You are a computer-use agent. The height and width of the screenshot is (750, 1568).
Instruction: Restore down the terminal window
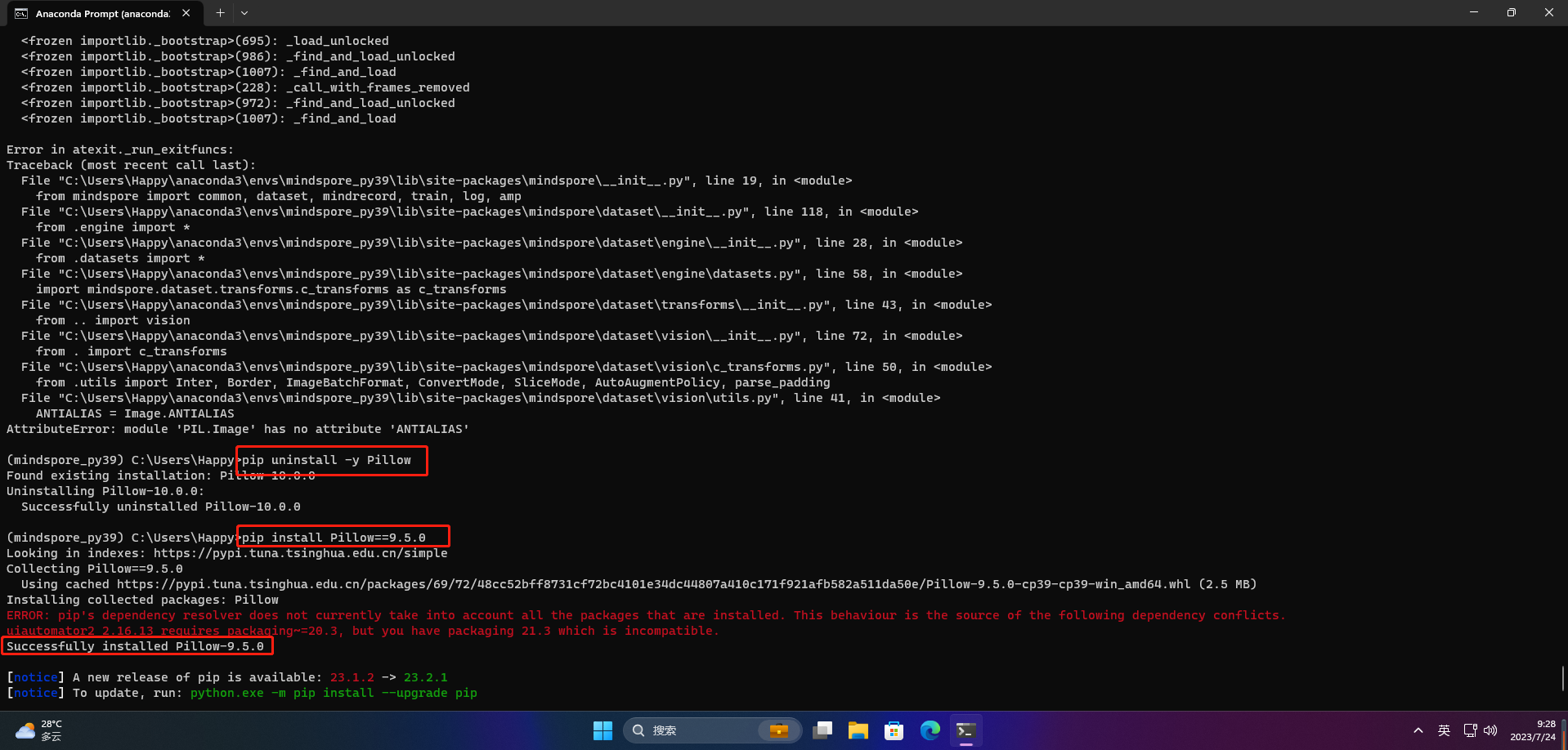(x=1512, y=12)
